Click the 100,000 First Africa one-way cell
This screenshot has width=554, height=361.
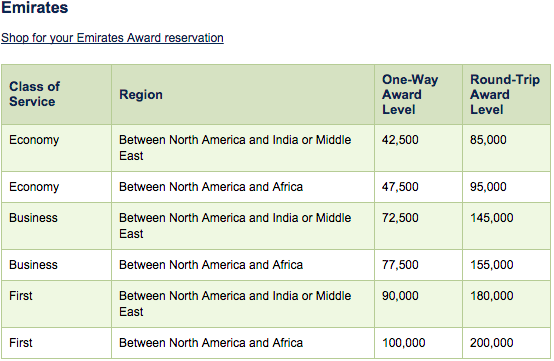[403, 343]
